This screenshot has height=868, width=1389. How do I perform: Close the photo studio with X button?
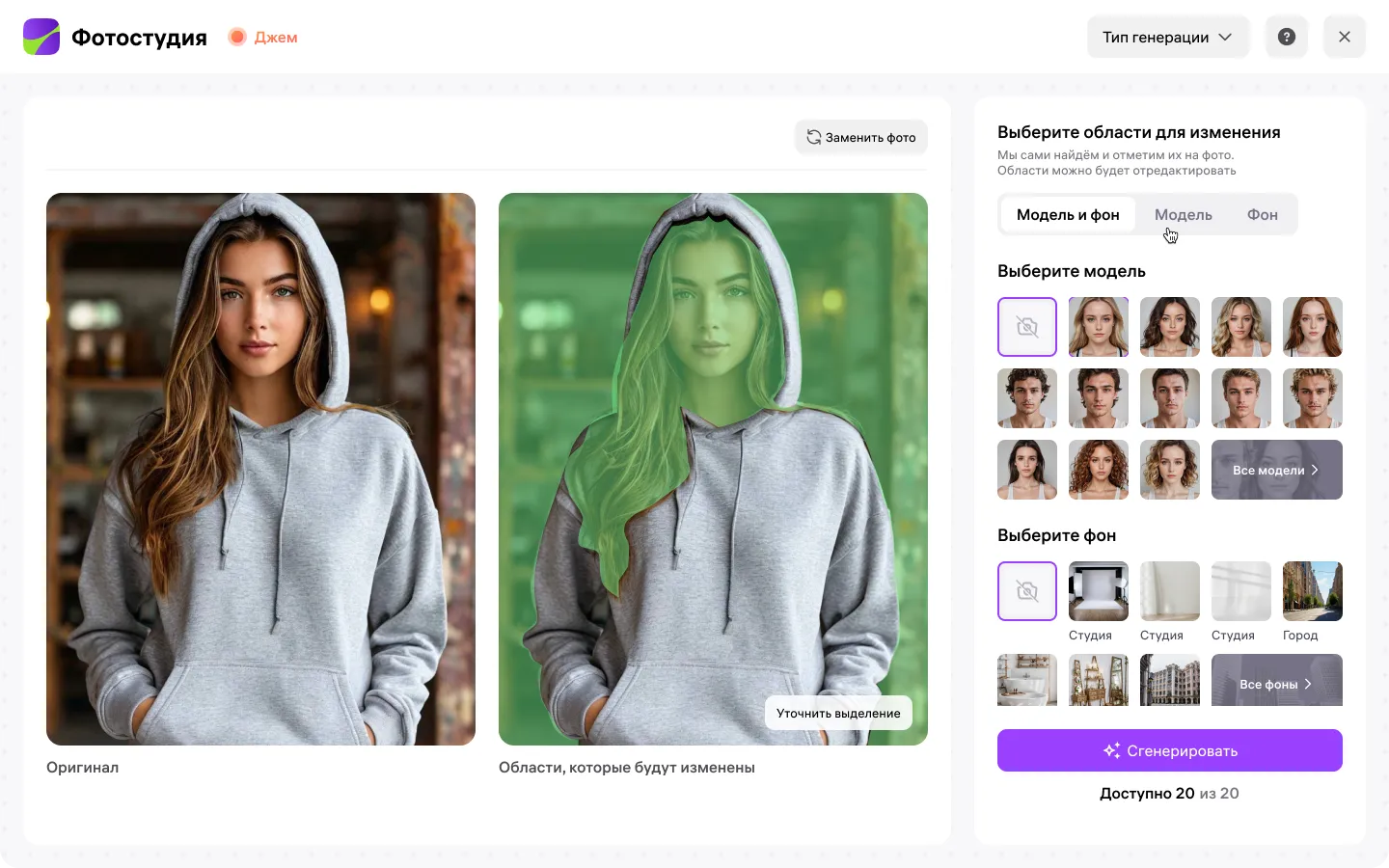1344,37
